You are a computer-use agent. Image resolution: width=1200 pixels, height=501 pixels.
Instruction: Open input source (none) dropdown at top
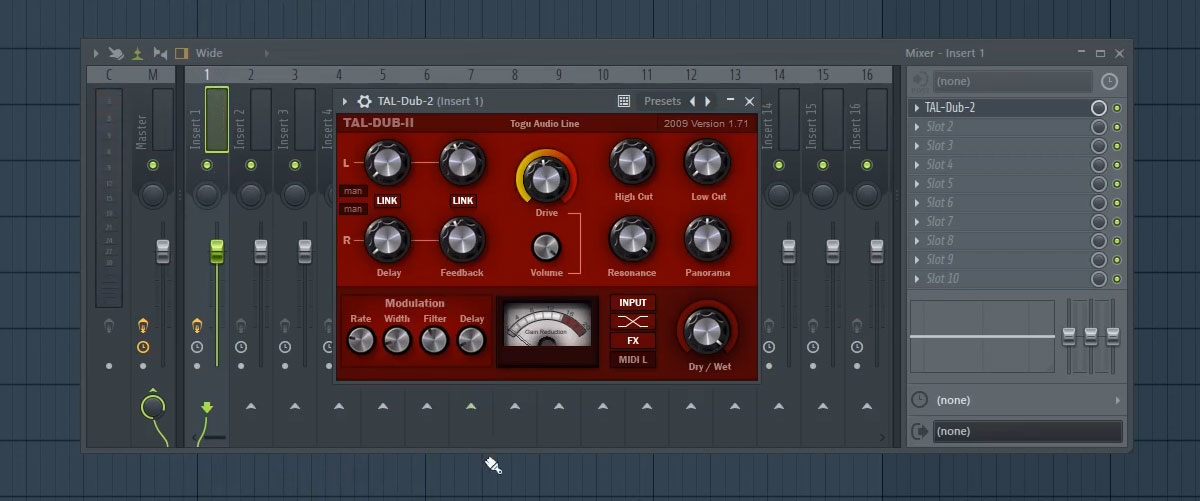coord(1013,81)
